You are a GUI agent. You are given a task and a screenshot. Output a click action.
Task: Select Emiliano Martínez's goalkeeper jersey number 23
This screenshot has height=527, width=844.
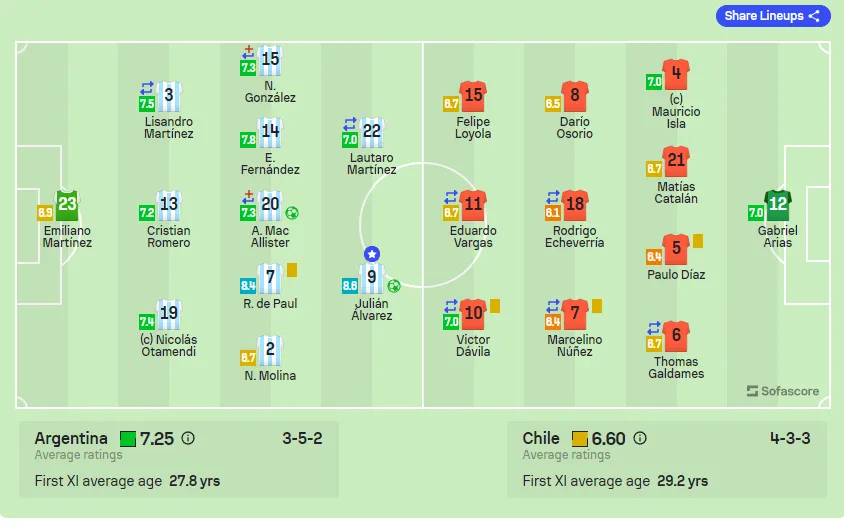click(67, 205)
